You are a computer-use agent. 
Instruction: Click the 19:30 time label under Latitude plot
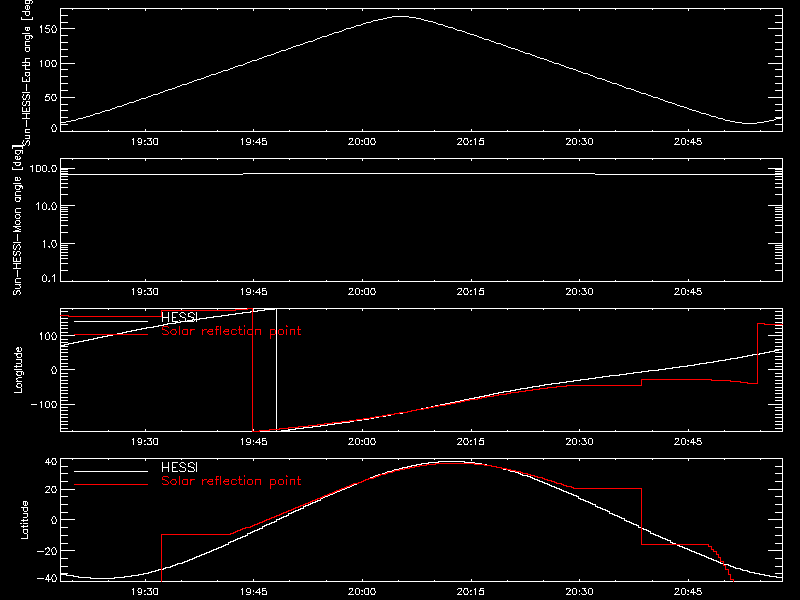[145, 592]
